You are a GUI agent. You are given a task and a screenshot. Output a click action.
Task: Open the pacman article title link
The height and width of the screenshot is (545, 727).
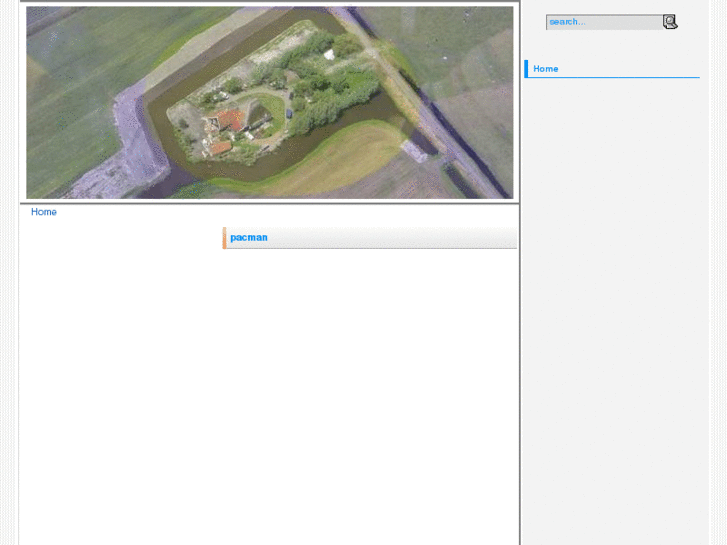click(249, 237)
